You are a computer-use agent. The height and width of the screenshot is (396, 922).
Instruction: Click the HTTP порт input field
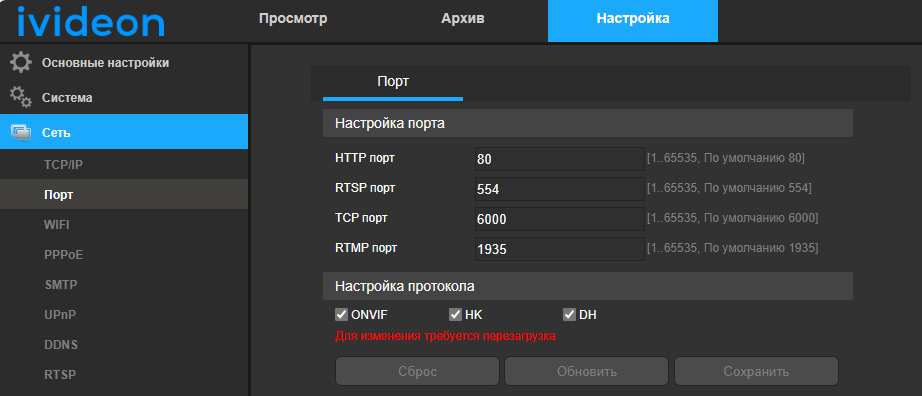[560, 159]
